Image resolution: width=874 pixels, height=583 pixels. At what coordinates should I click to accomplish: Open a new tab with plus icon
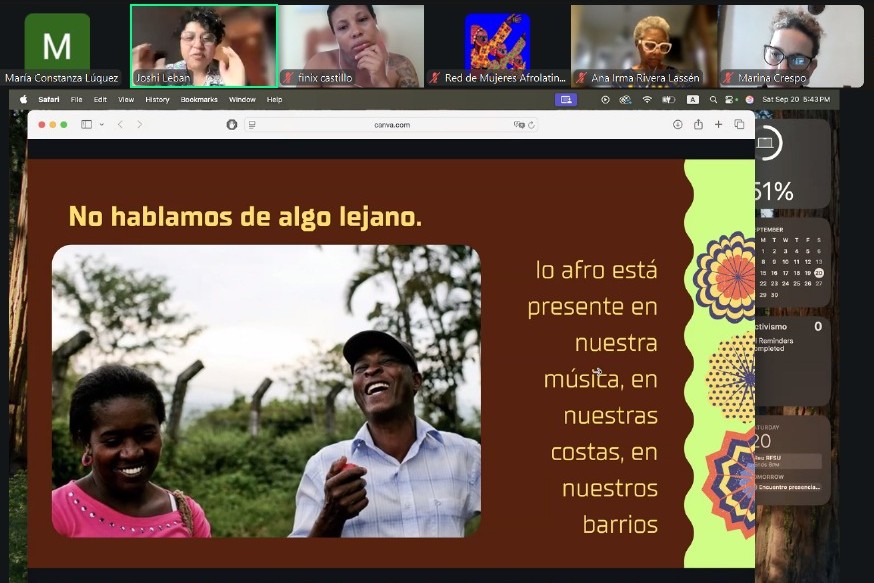pyautogui.click(x=718, y=124)
